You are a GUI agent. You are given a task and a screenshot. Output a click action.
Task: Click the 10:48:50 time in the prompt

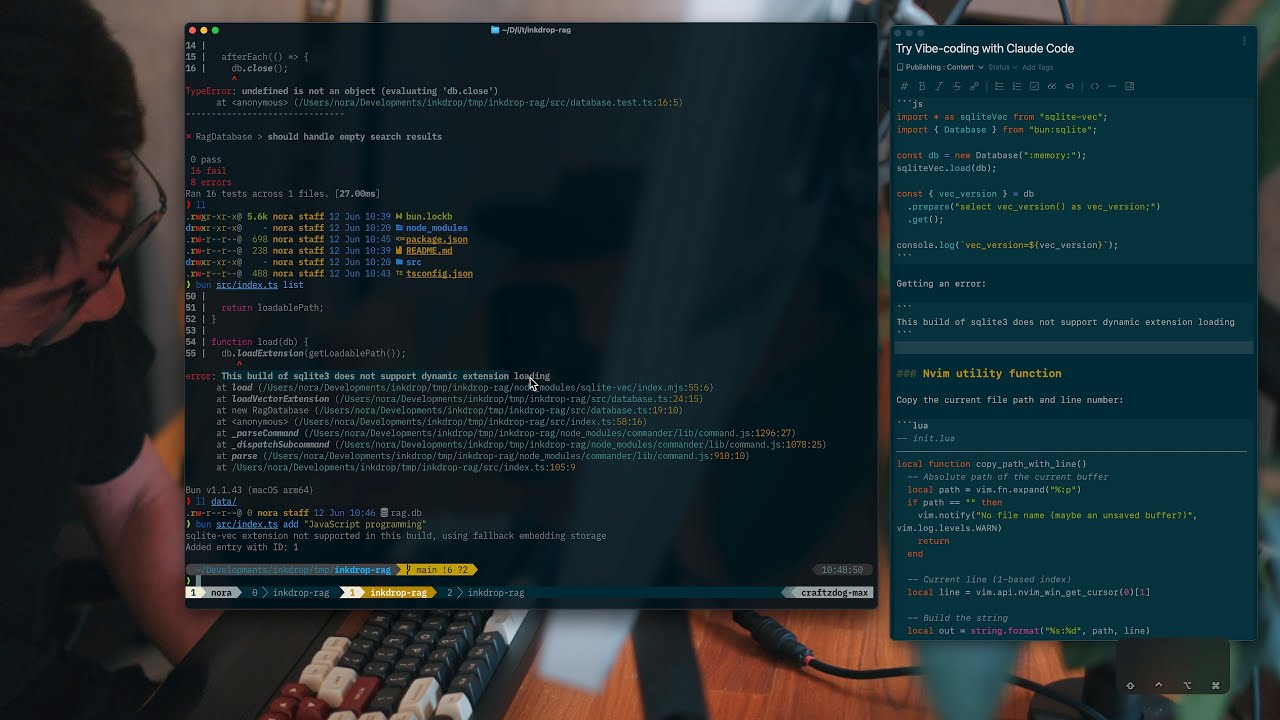(x=842, y=570)
